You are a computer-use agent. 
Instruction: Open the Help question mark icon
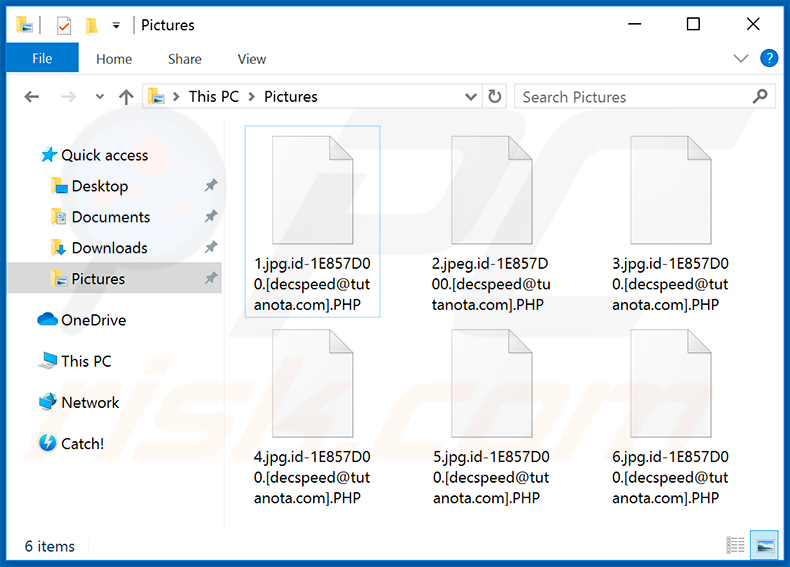pos(769,59)
